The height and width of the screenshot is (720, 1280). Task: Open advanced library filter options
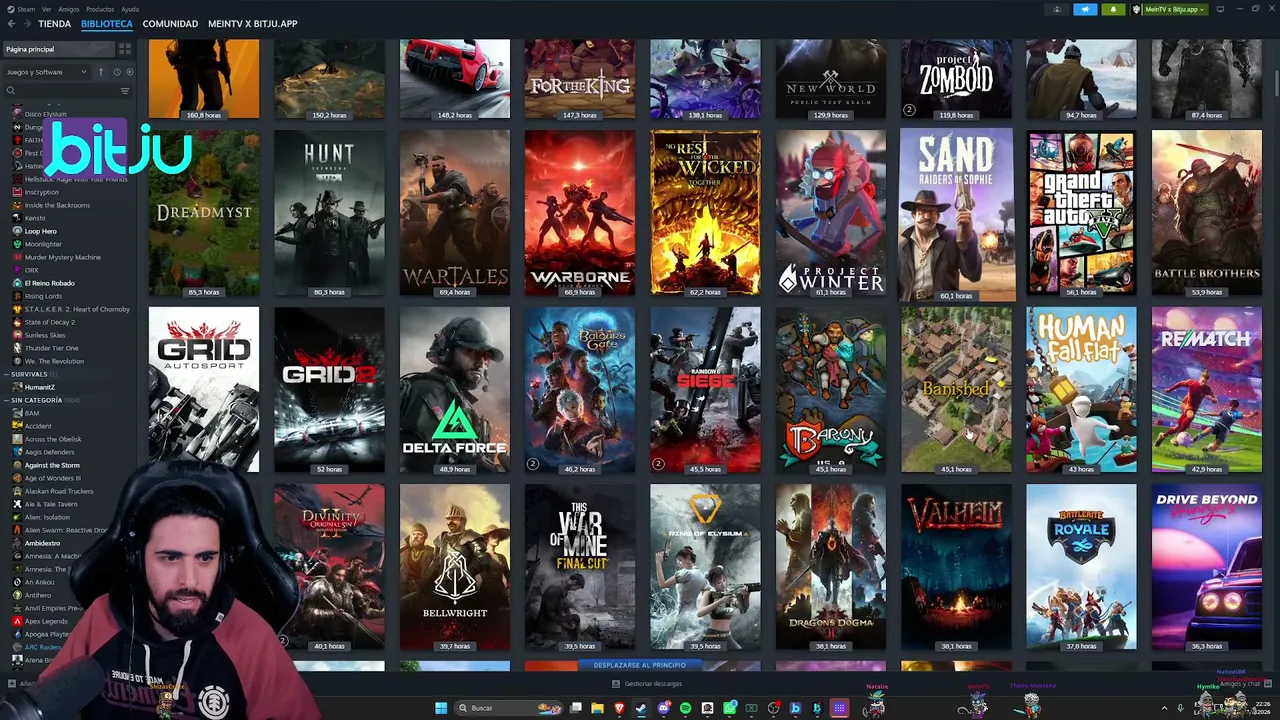click(x=125, y=91)
